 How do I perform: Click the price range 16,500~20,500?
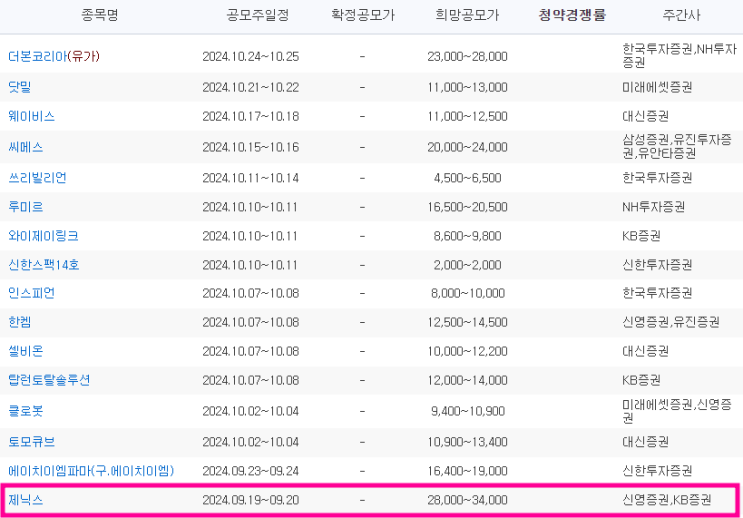[x=467, y=207]
